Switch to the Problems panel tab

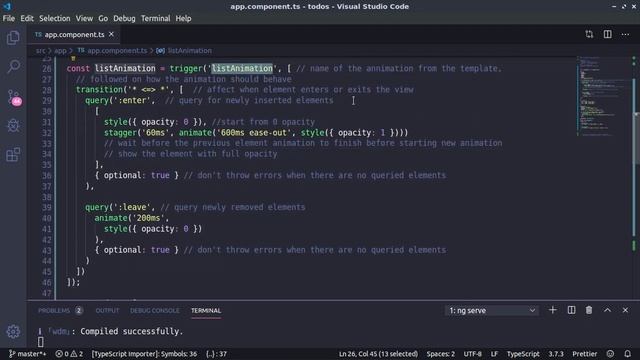(60, 311)
